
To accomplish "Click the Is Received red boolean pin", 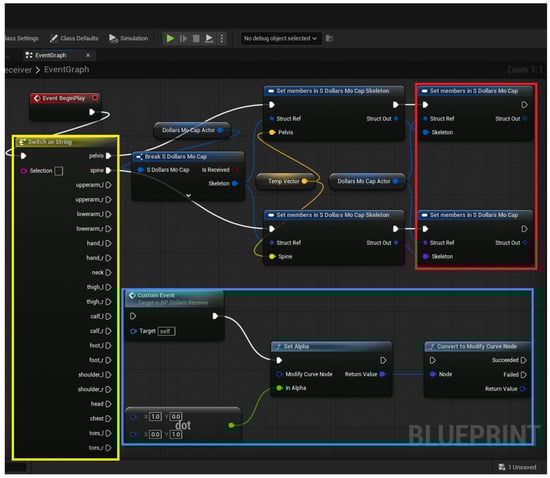I will tap(235, 170).
